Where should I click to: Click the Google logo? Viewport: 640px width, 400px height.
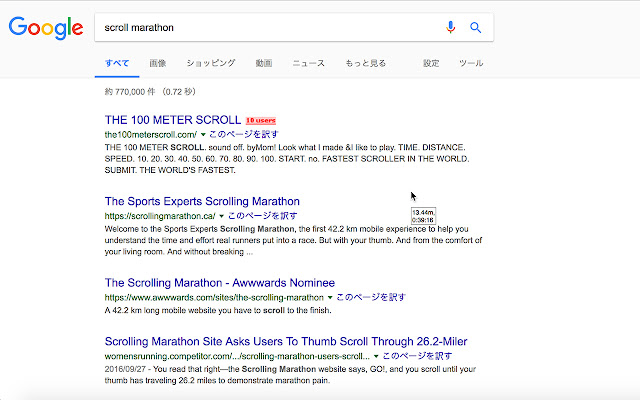coord(46,28)
